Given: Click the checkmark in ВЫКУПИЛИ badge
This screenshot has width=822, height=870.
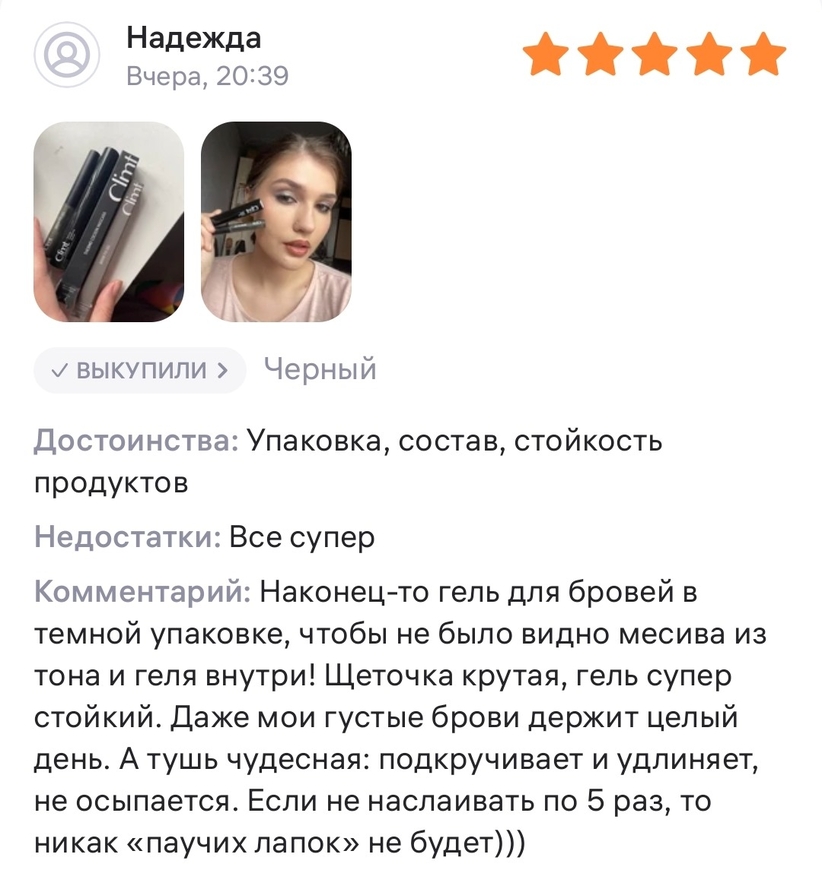Looking at the screenshot, I should [59, 370].
